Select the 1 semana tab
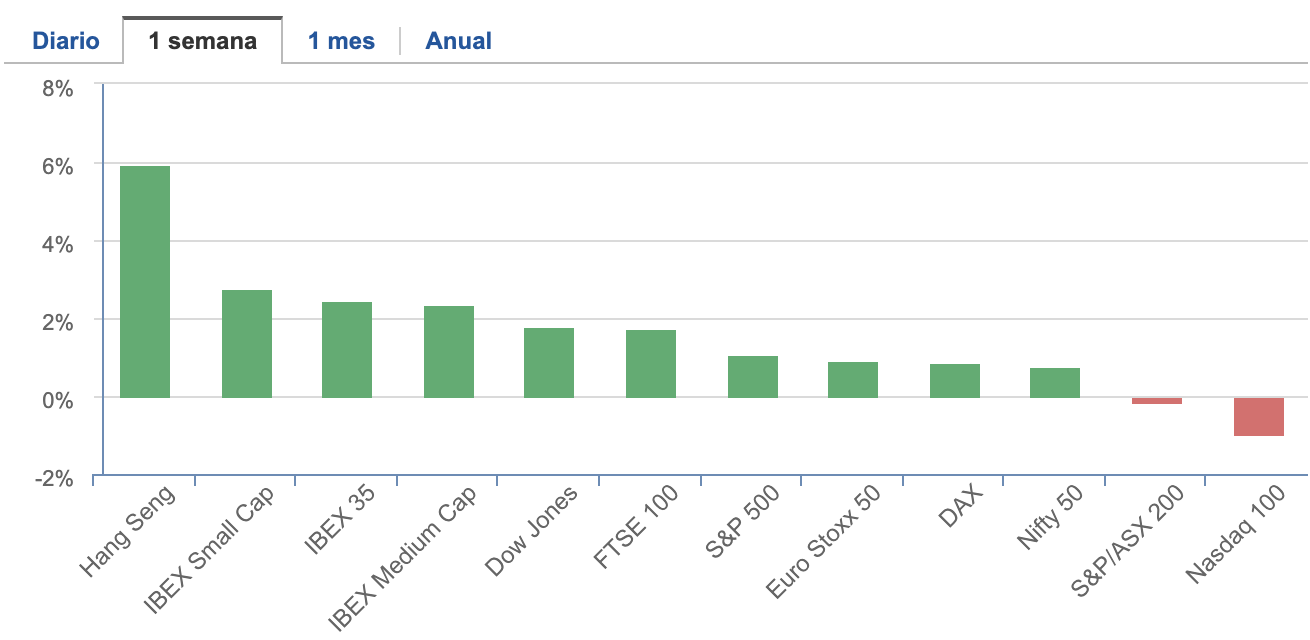The width and height of the screenshot is (1310, 640). click(x=202, y=41)
